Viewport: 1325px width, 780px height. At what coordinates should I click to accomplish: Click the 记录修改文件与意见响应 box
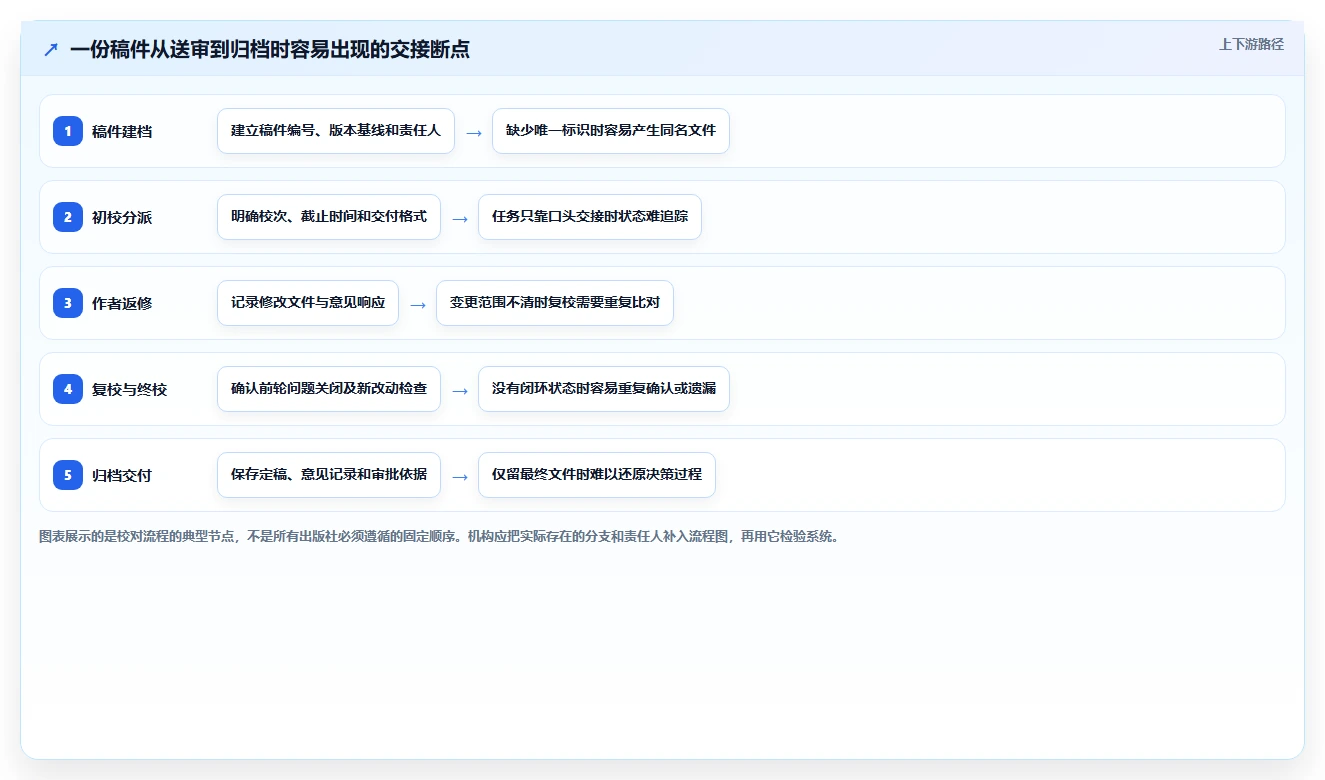[x=308, y=303]
